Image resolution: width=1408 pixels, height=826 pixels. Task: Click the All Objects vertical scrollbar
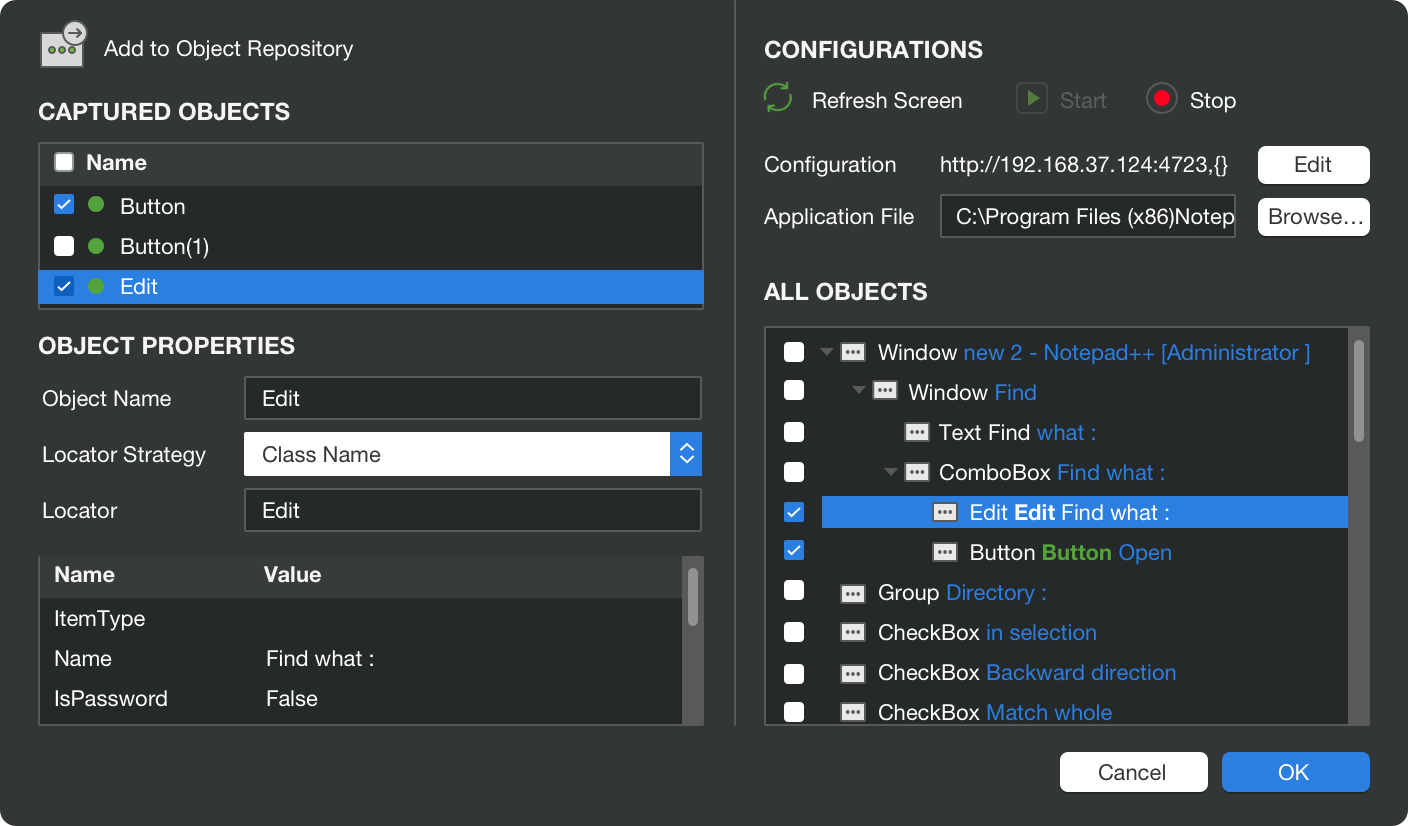click(x=1358, y=392)
